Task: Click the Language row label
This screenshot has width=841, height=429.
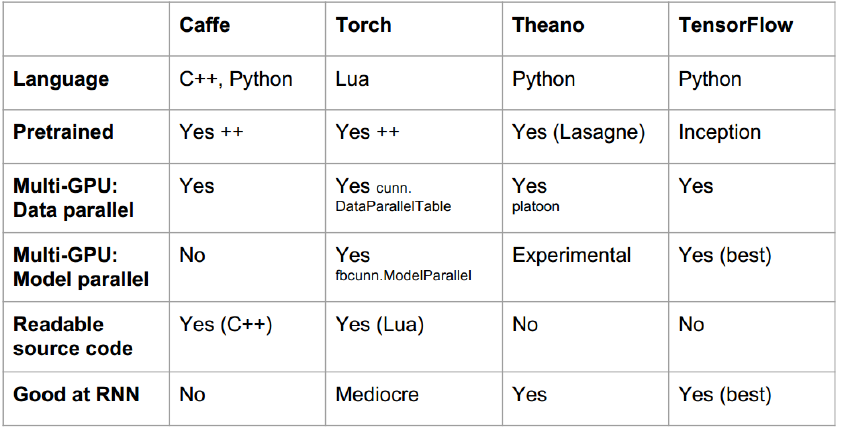Action: (x=61, y=80)
